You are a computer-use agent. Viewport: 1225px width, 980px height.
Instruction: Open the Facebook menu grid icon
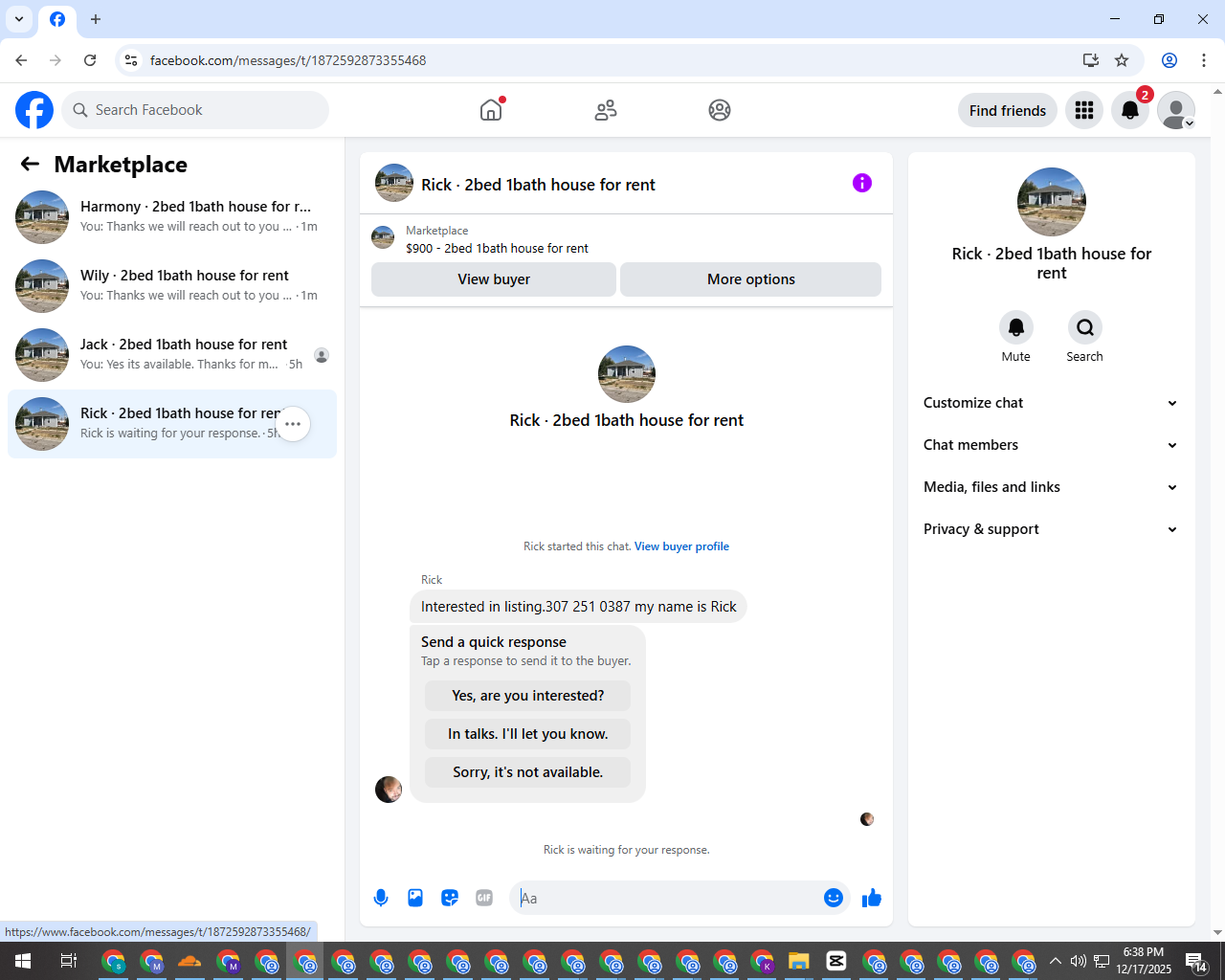[1084, 110]
